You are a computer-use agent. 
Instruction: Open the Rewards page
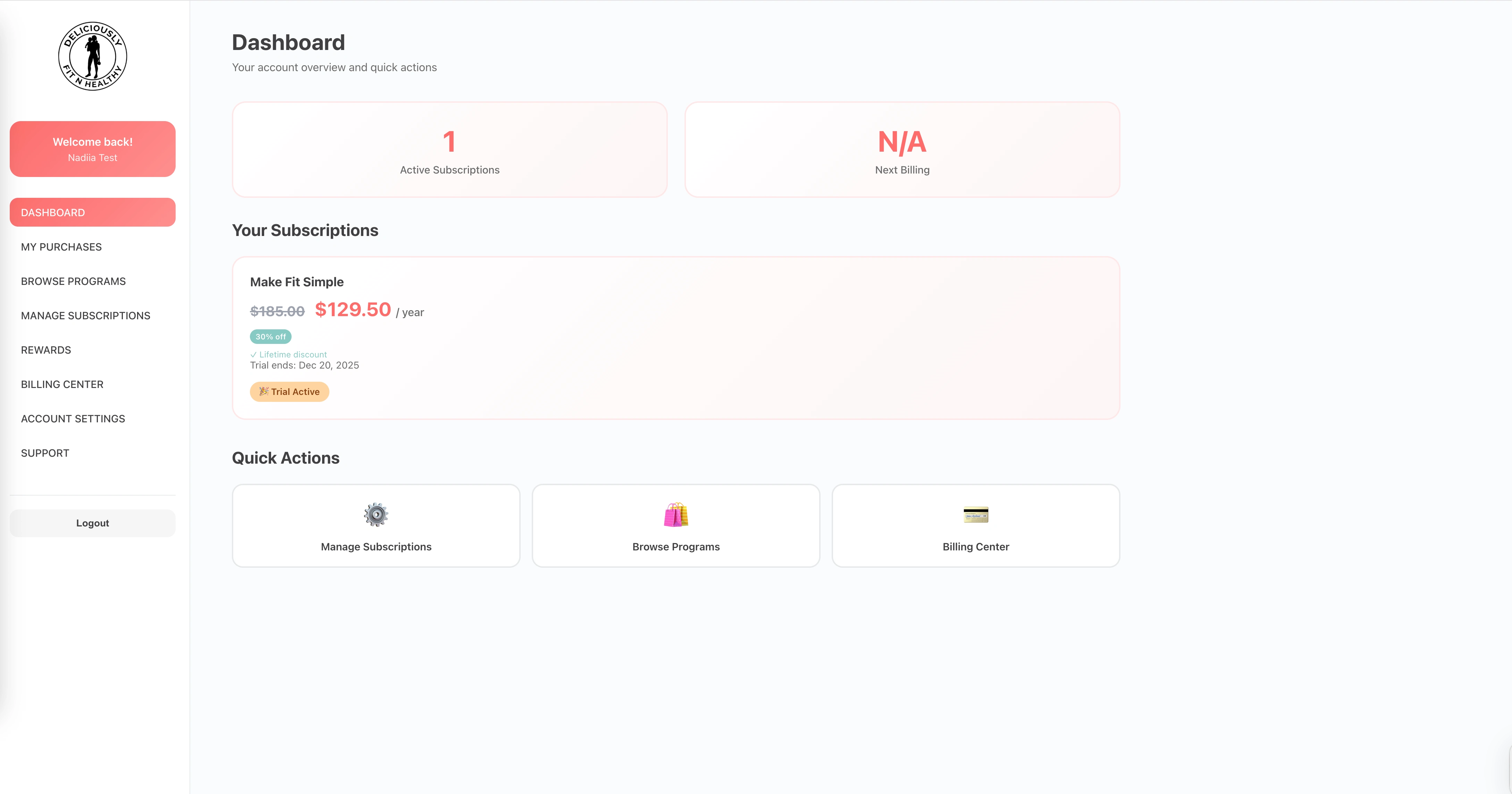(46, 350)
